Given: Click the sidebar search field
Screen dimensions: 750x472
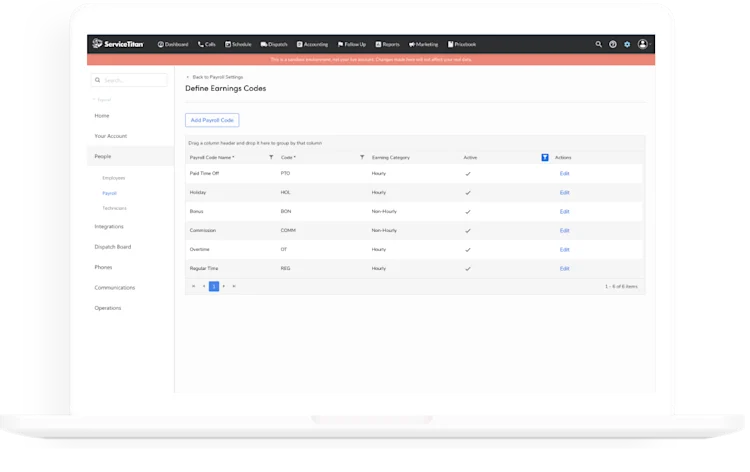Looking at the screenshot, I should click(x=129, y=80).
